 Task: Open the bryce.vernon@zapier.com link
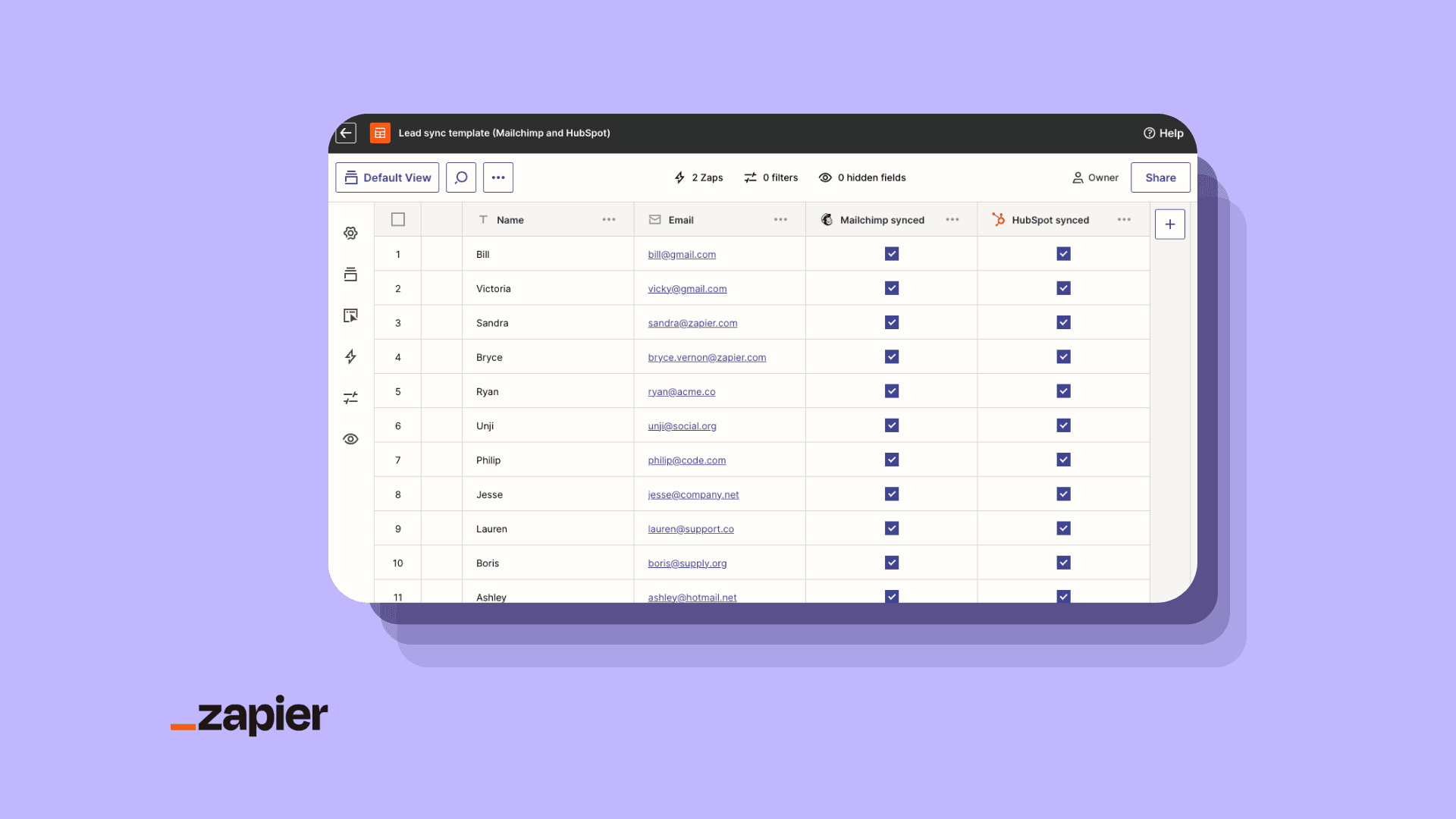707,357
